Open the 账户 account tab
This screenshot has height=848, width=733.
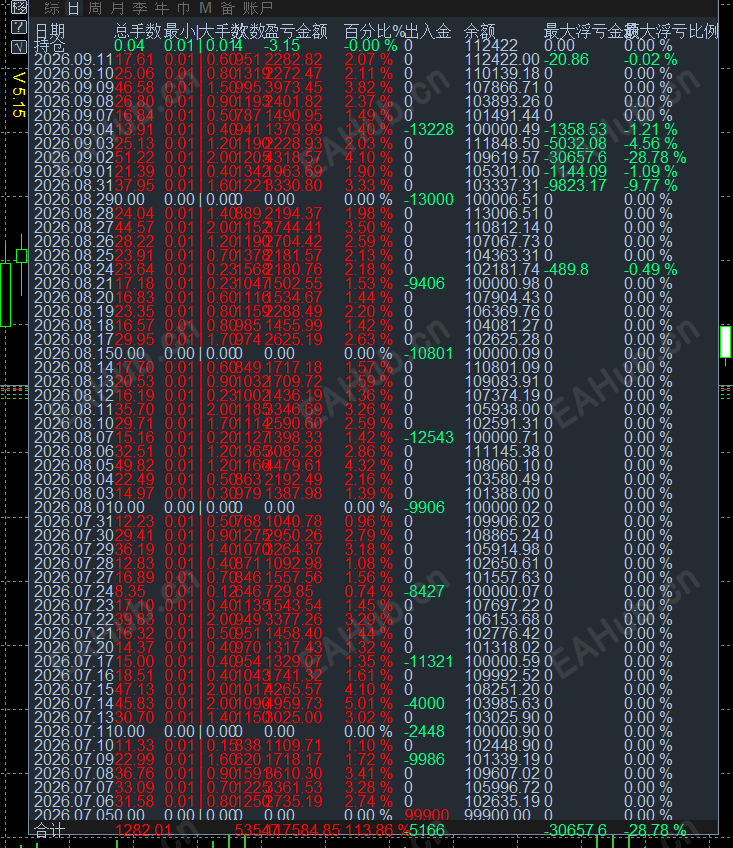(257, 8)
